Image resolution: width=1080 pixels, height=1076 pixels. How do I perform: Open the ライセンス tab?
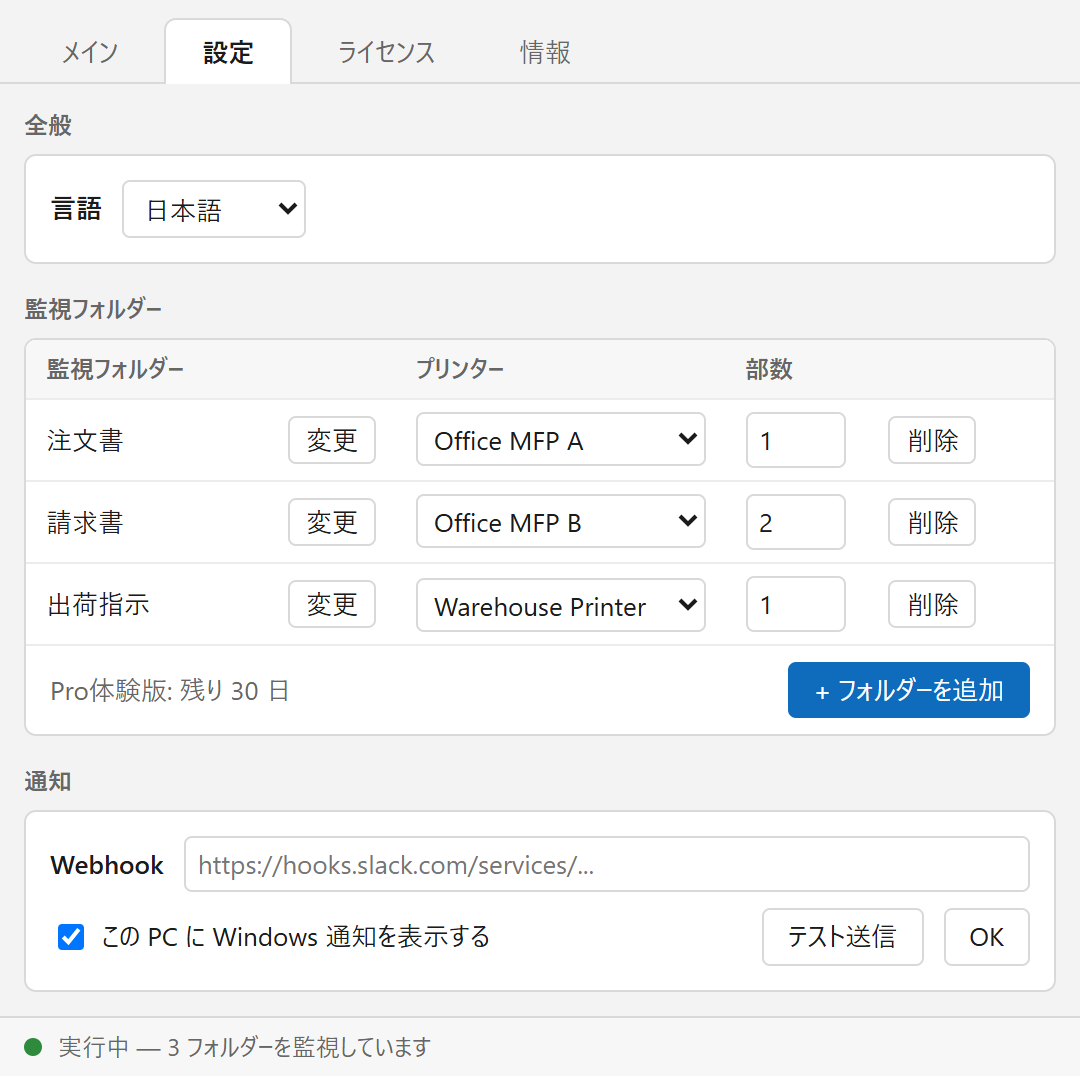pyautogui.click(x=386, y=52)
